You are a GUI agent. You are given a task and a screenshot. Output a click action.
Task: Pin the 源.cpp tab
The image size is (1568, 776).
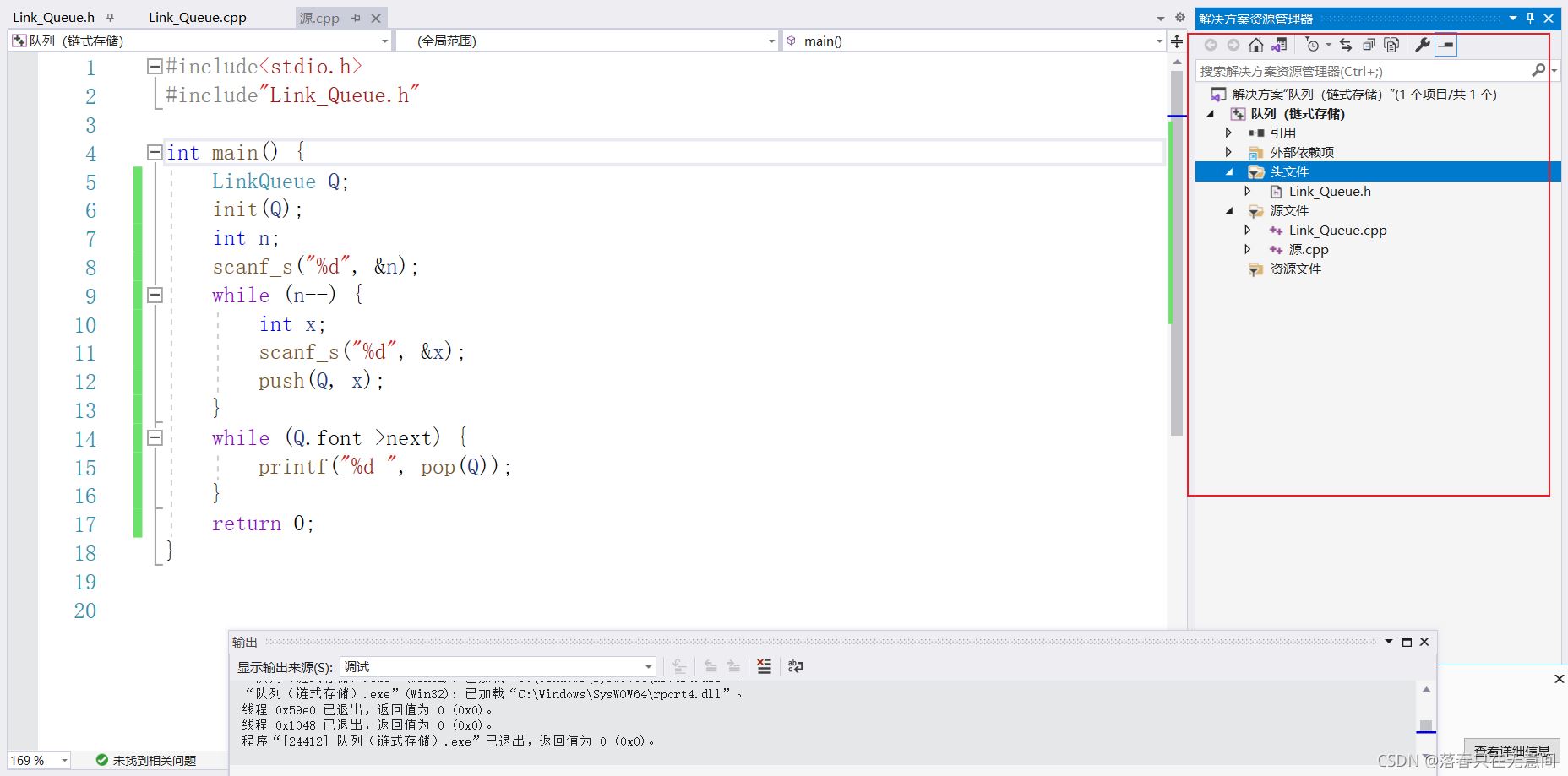coord(357,18)
